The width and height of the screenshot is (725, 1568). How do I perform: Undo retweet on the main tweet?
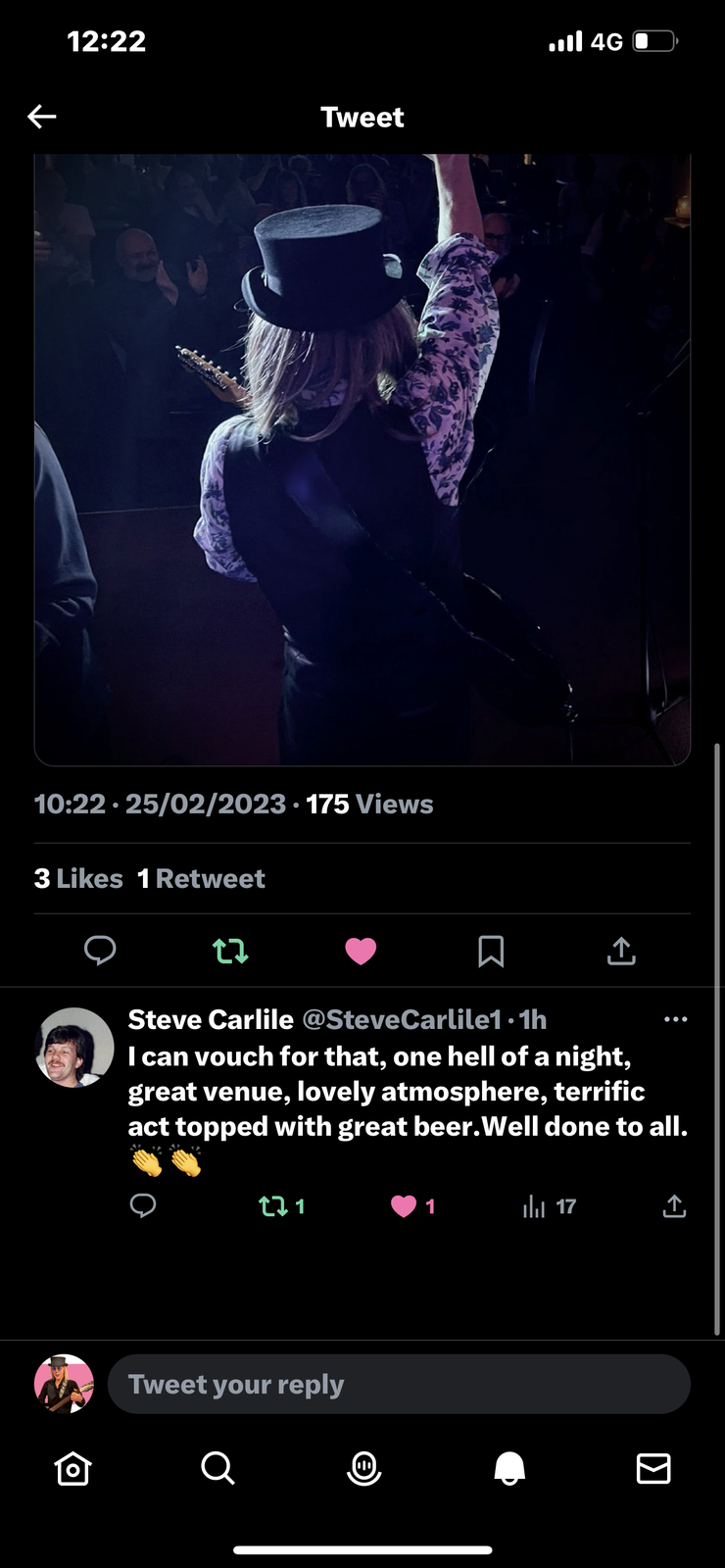(x=230, y=951)
